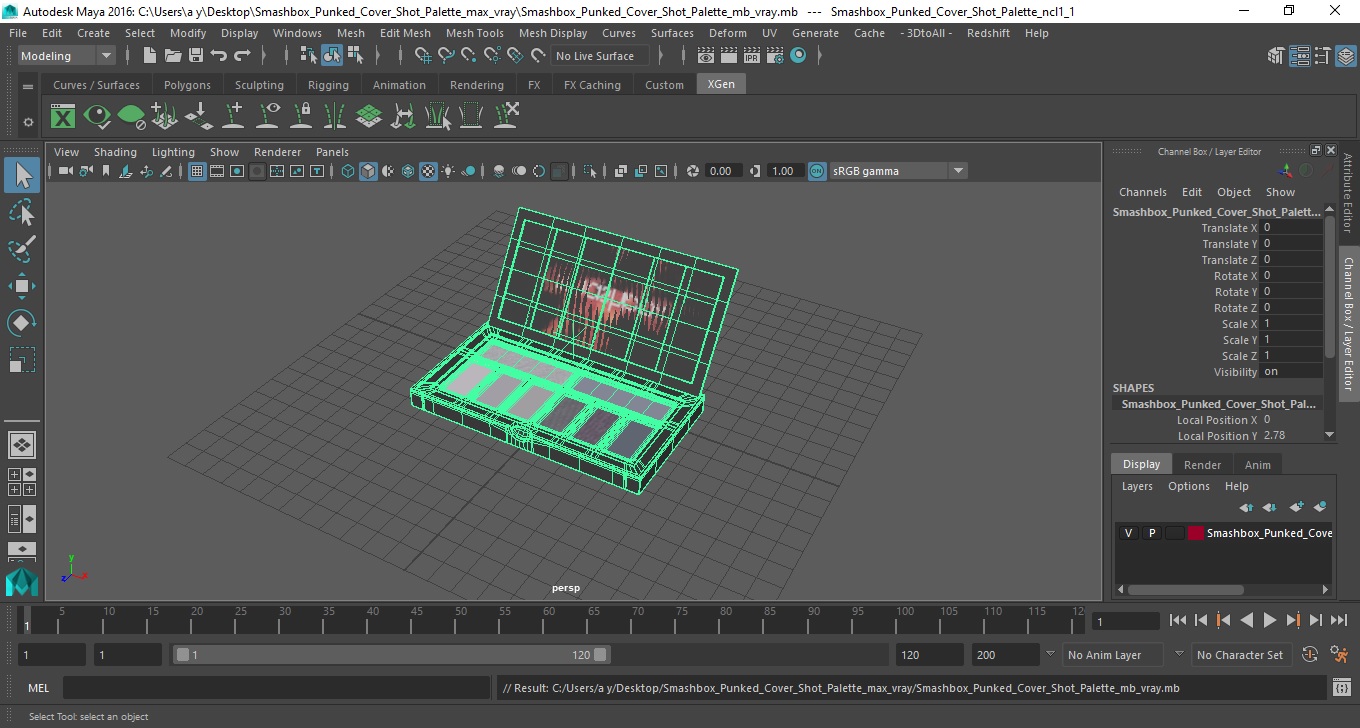Click the XGen clear preview leaf icon
Image resolution: width=1360 pixels, height=728 pixels.
[131, 116]
